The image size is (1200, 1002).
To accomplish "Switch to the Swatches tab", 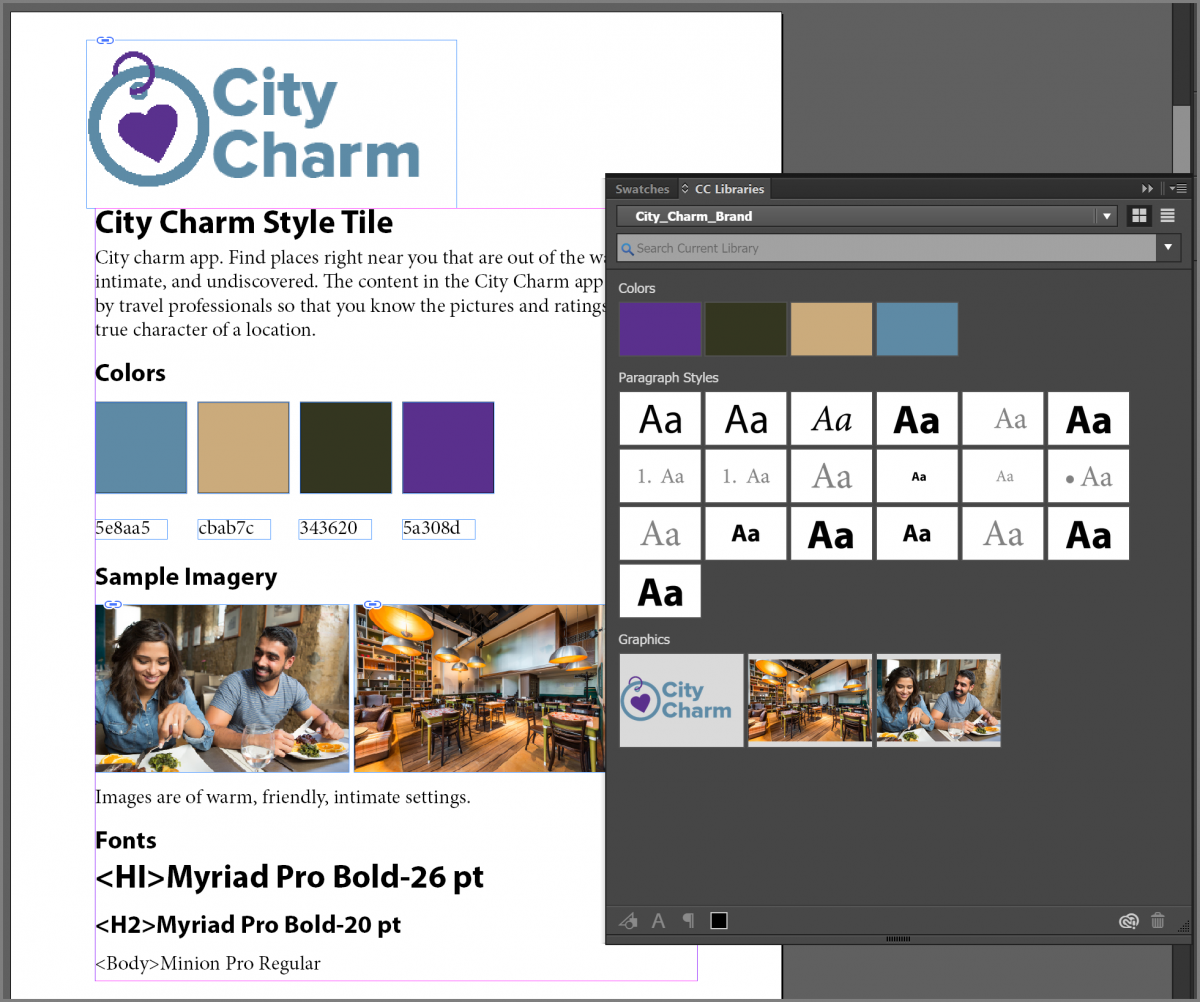I will (x=642, y=189).
